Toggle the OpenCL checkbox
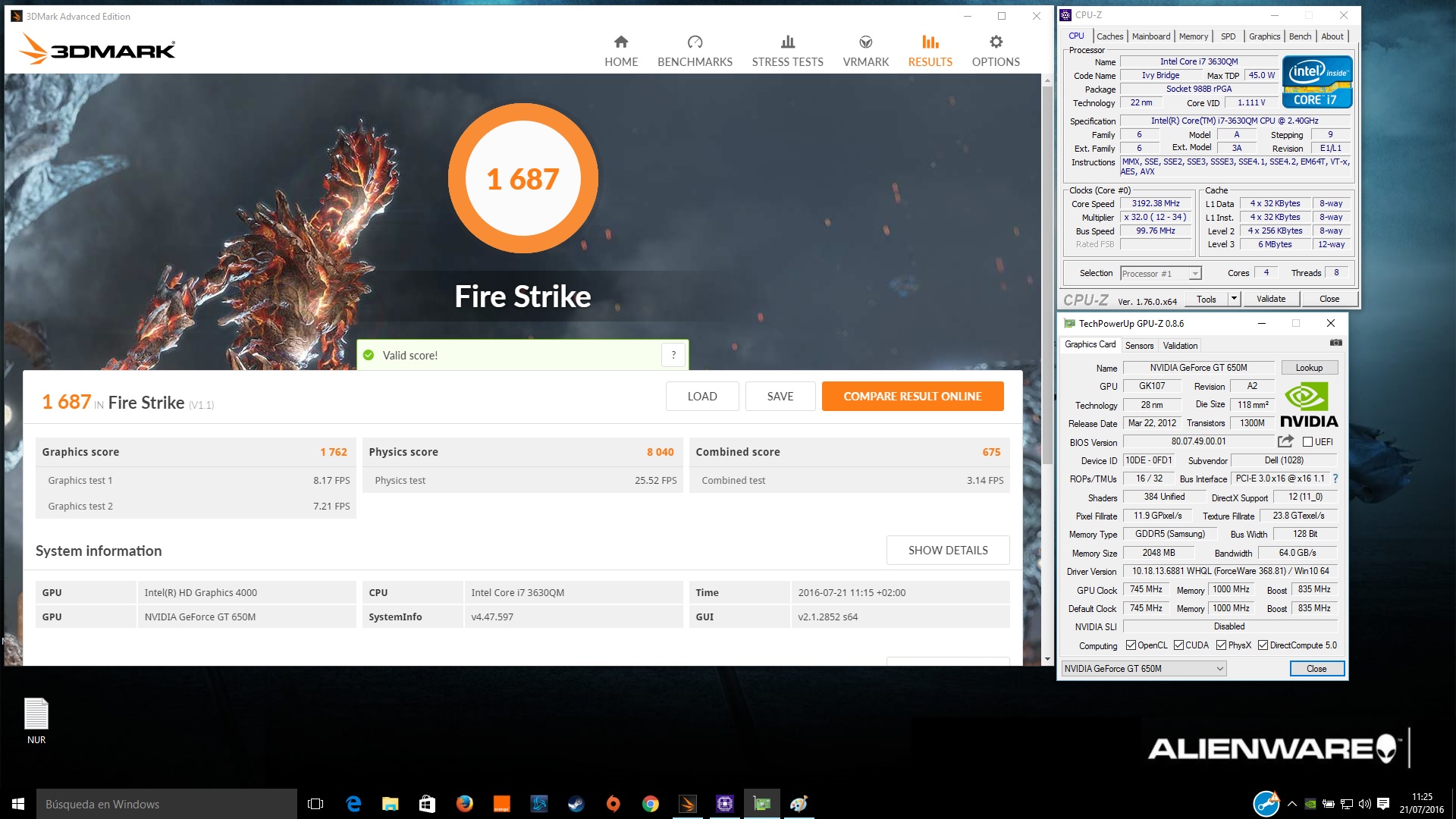This screenshot has width=1456, height=819. (x=1131, y=645)
